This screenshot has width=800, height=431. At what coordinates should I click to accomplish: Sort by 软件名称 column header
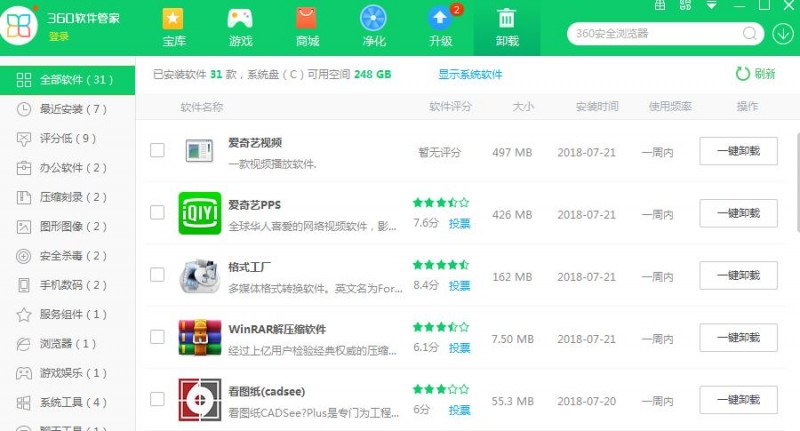pos(202,107)
